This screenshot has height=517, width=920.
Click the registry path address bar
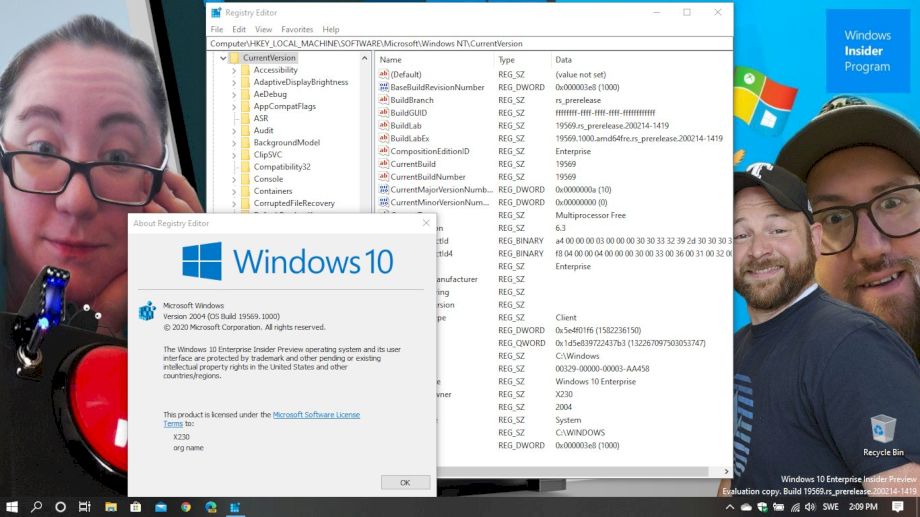click(469, 43)
